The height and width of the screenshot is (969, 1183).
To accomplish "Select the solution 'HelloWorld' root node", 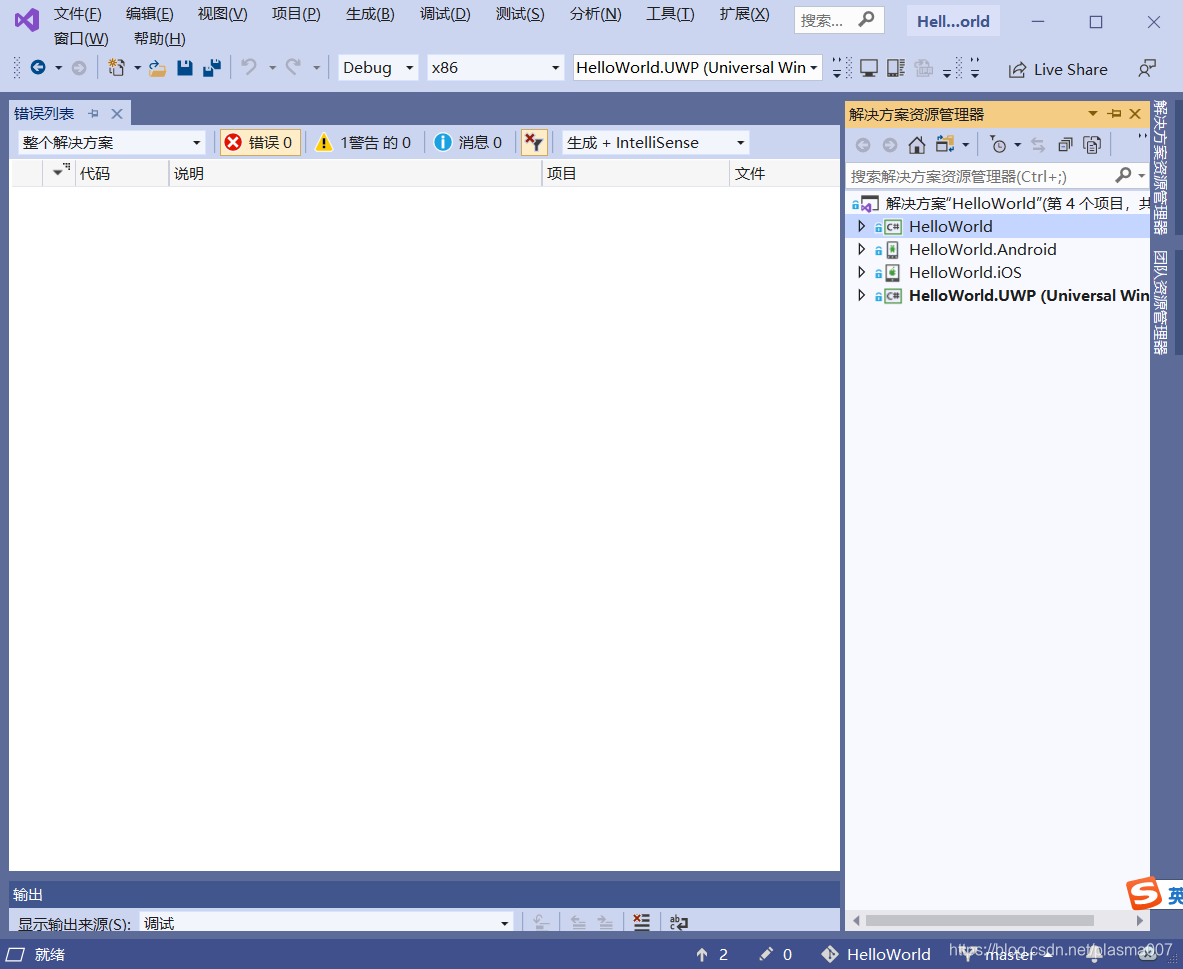I will click(x=1000, y=203).
